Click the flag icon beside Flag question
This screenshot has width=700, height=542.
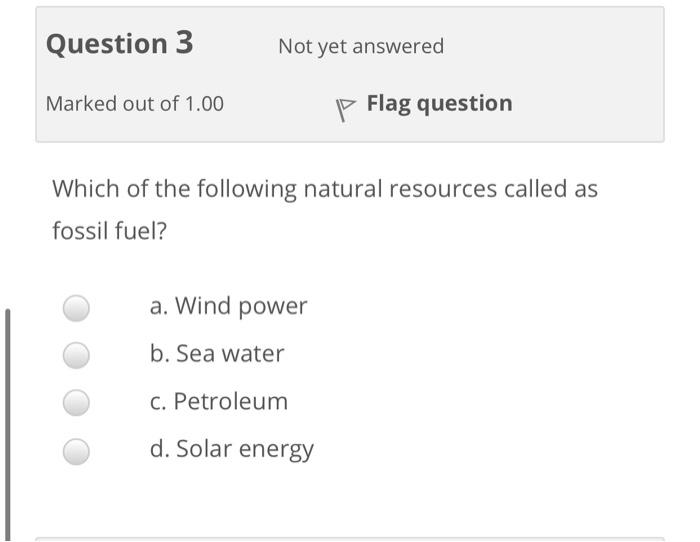[346, 108]
